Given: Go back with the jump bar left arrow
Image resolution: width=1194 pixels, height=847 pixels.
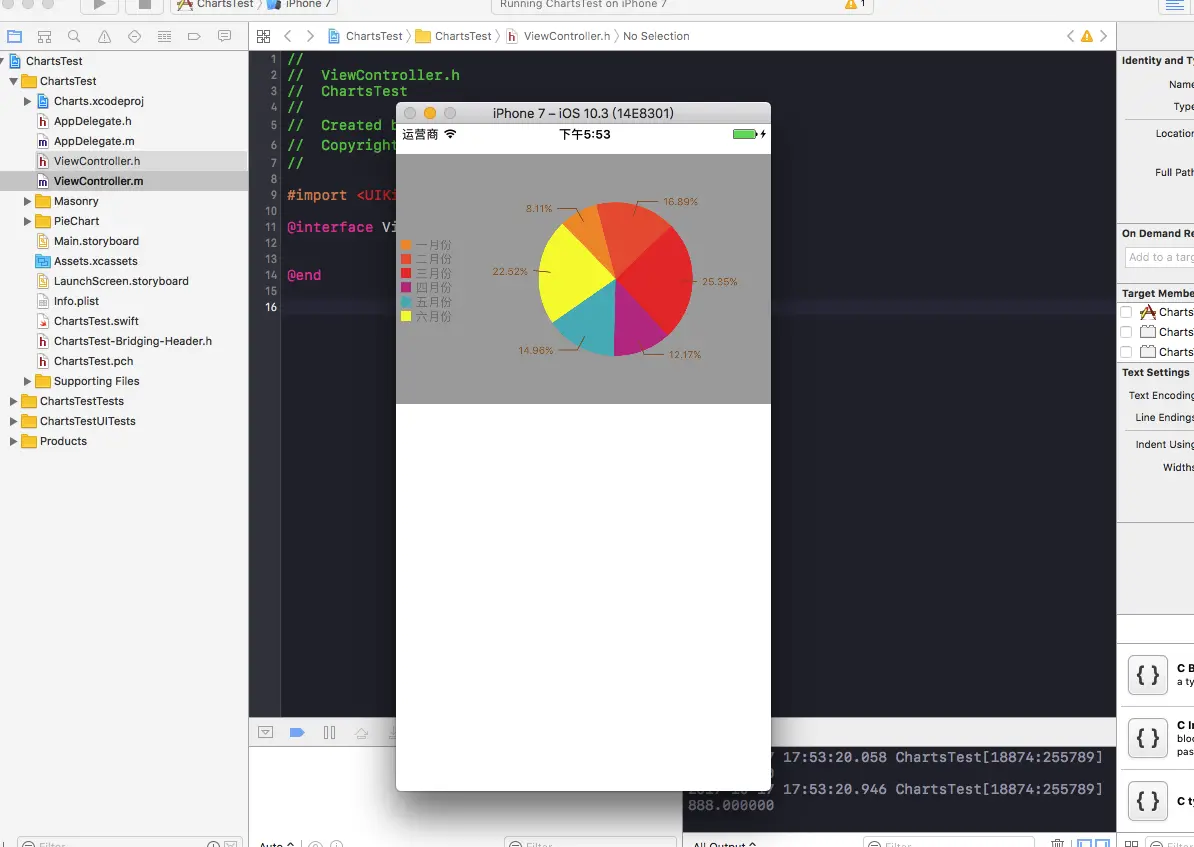Looking at the screenshot, I should coord(288,36).
